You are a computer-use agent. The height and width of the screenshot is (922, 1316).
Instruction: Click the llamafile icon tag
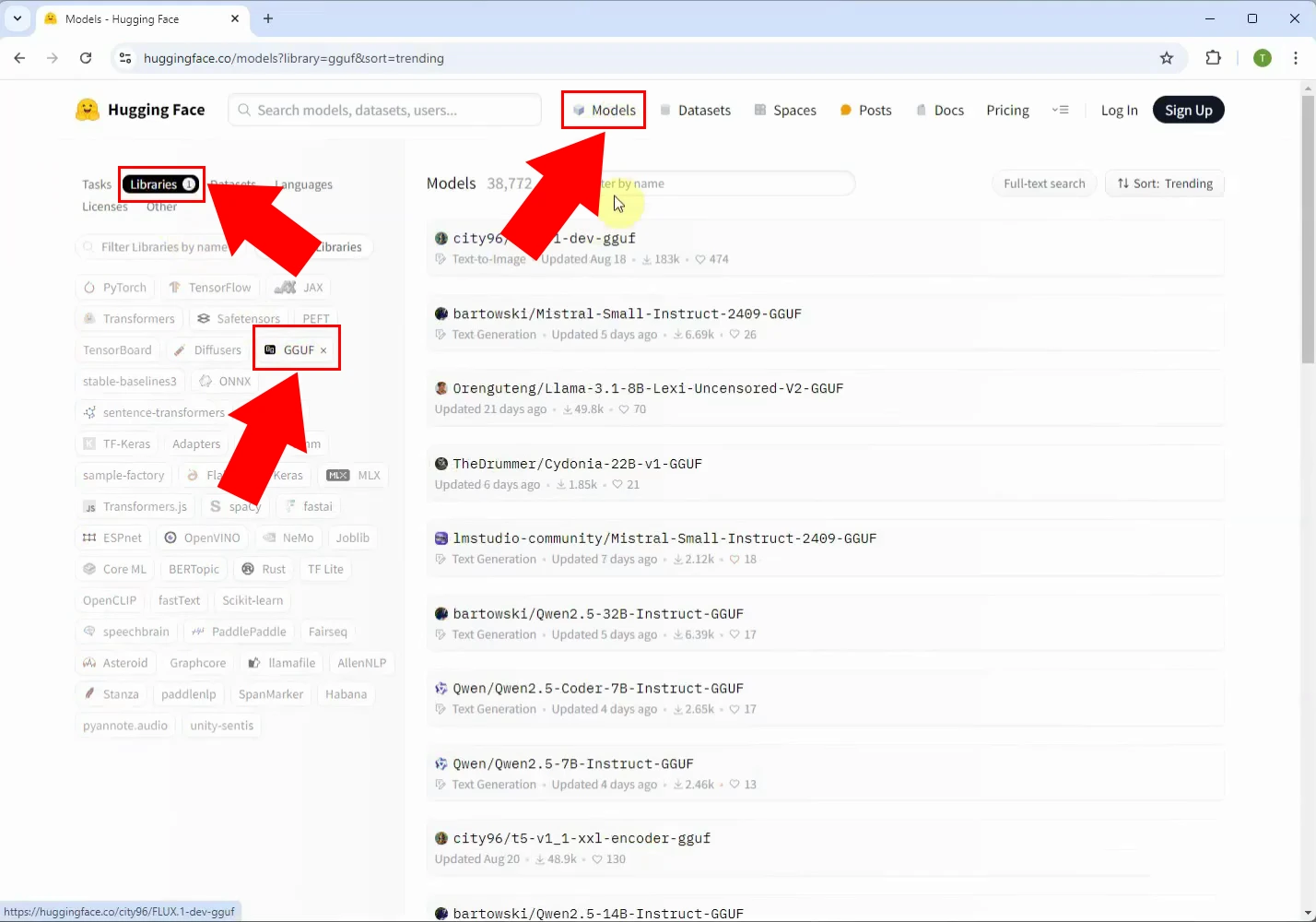pos(282,664)
